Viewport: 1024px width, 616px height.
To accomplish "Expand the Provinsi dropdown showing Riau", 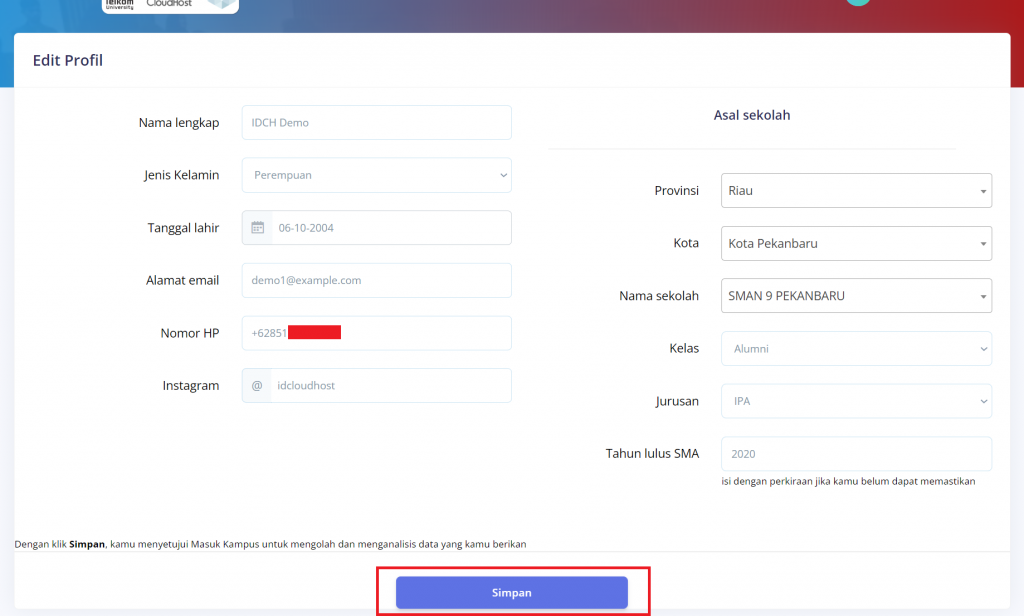I will 856,190.
